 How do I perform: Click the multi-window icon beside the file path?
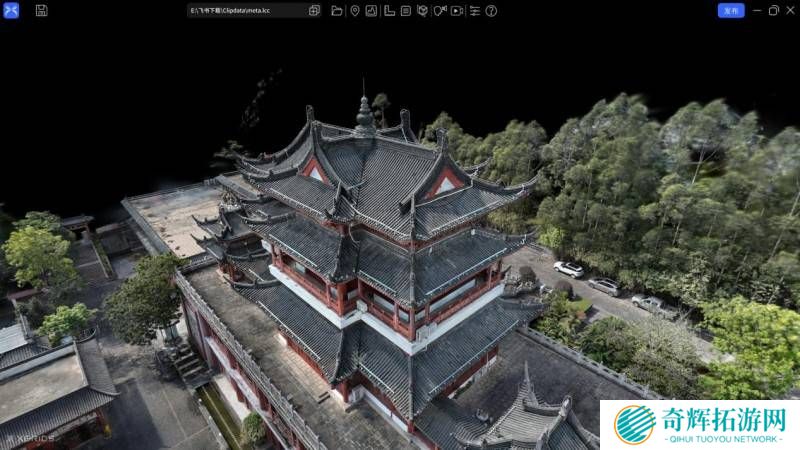click(x=314, y=10)
